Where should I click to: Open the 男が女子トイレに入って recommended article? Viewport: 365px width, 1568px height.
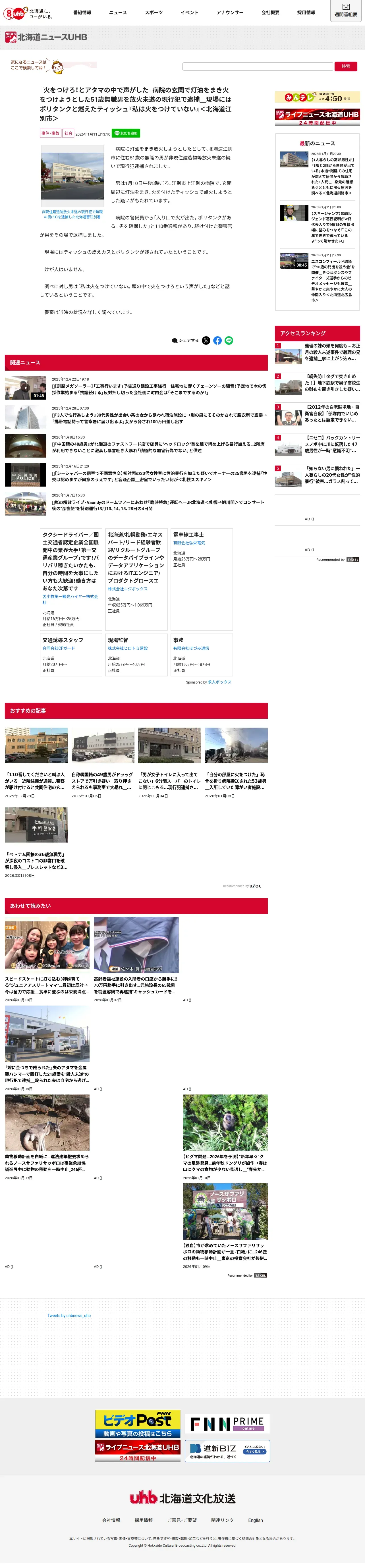169,763
